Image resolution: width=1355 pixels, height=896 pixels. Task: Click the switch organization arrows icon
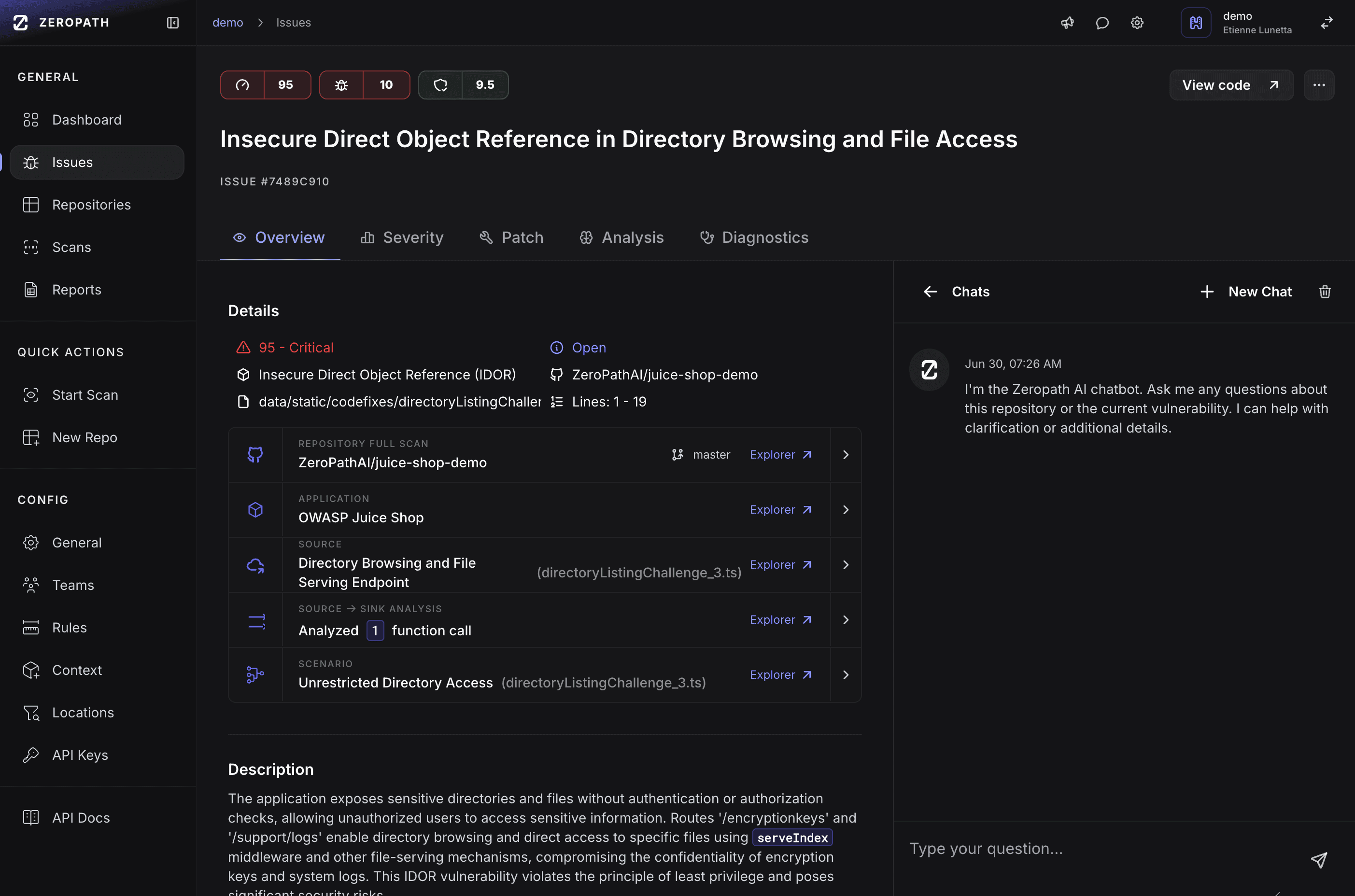click(1327, 23)
